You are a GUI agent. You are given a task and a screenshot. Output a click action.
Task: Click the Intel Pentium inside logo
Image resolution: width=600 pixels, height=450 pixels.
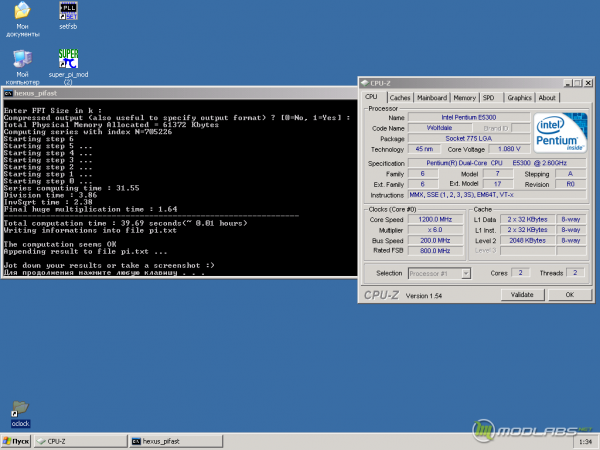(560, 132)
